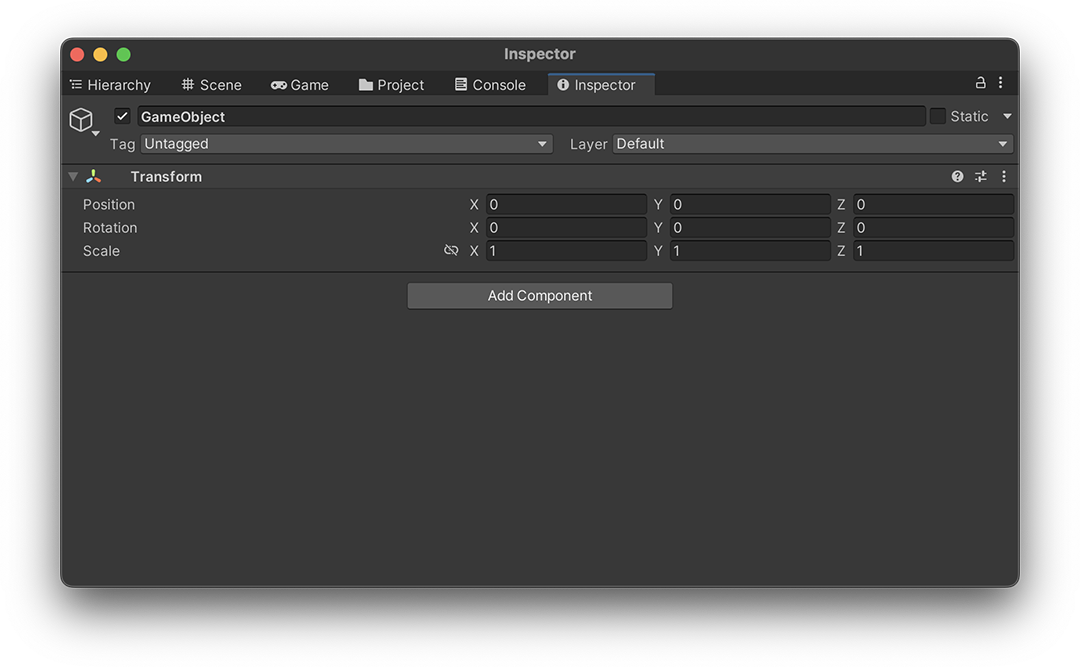
Task: Click the Scale Y field
Action: tap(750, 251)
